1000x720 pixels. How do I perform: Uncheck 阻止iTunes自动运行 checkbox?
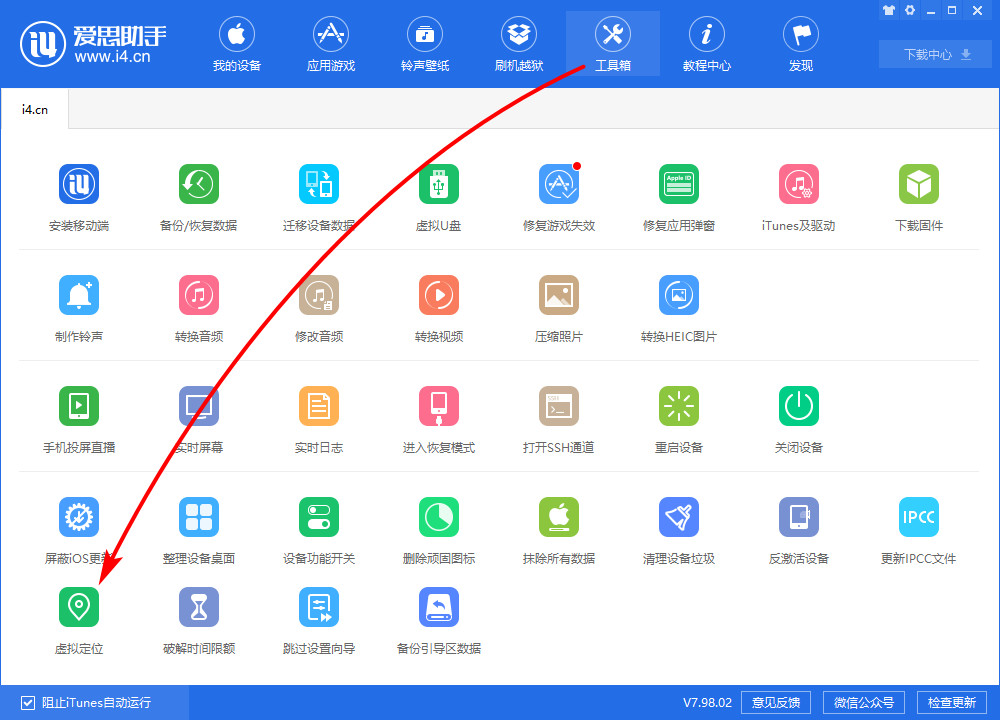pyautogui.click(x=28, y=702)
